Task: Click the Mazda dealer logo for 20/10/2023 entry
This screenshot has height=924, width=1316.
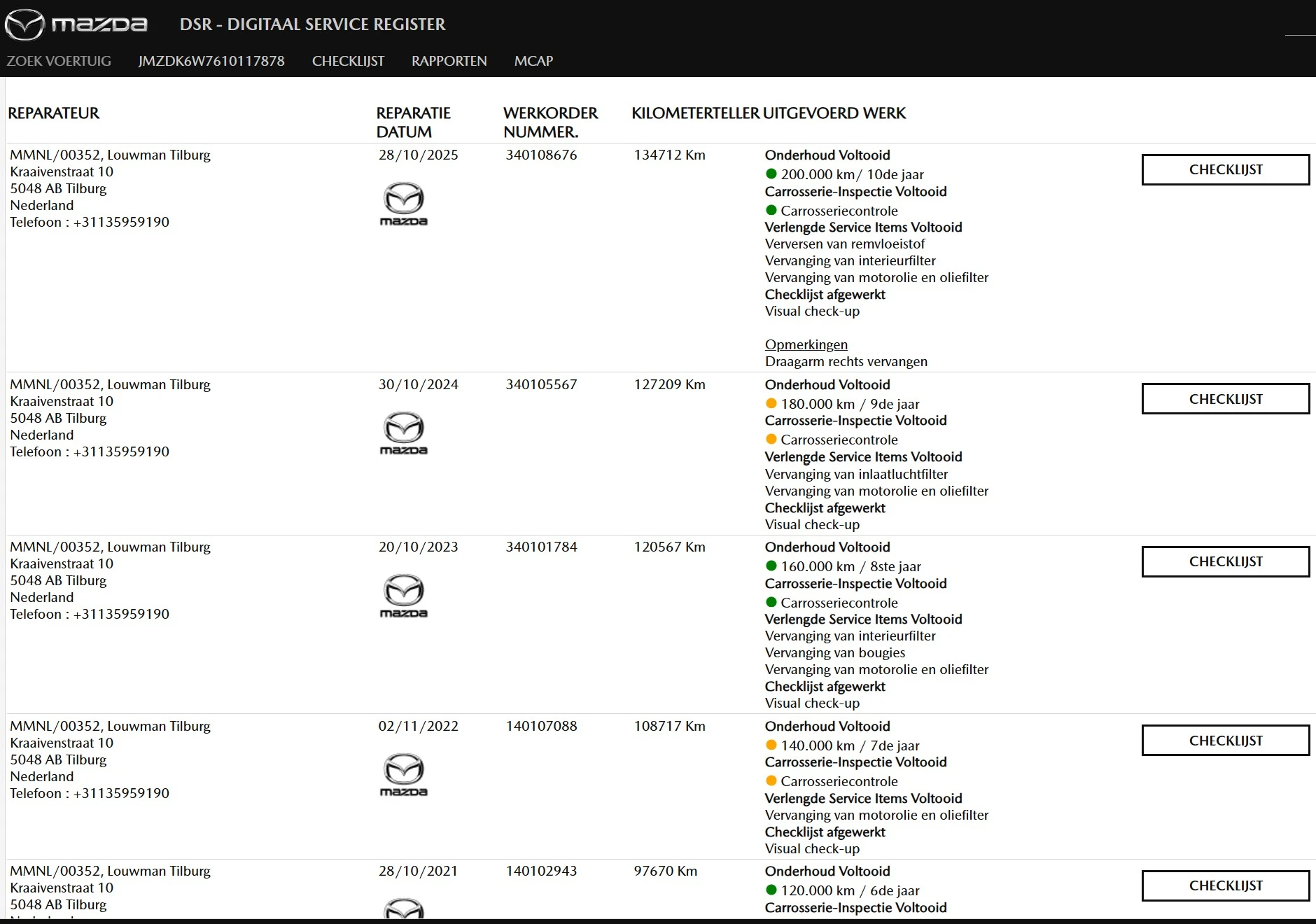Action: point(404,596)
